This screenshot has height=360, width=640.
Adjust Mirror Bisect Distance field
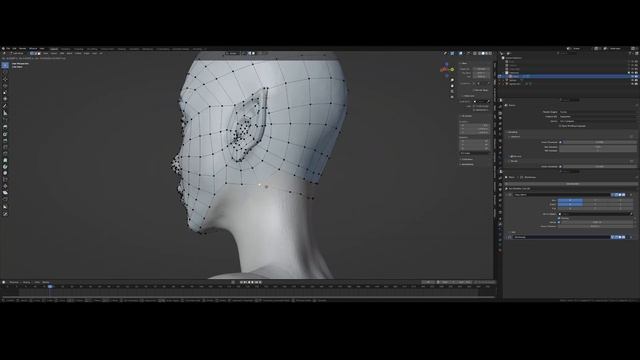pyautogui.click(x=595, y=226)
